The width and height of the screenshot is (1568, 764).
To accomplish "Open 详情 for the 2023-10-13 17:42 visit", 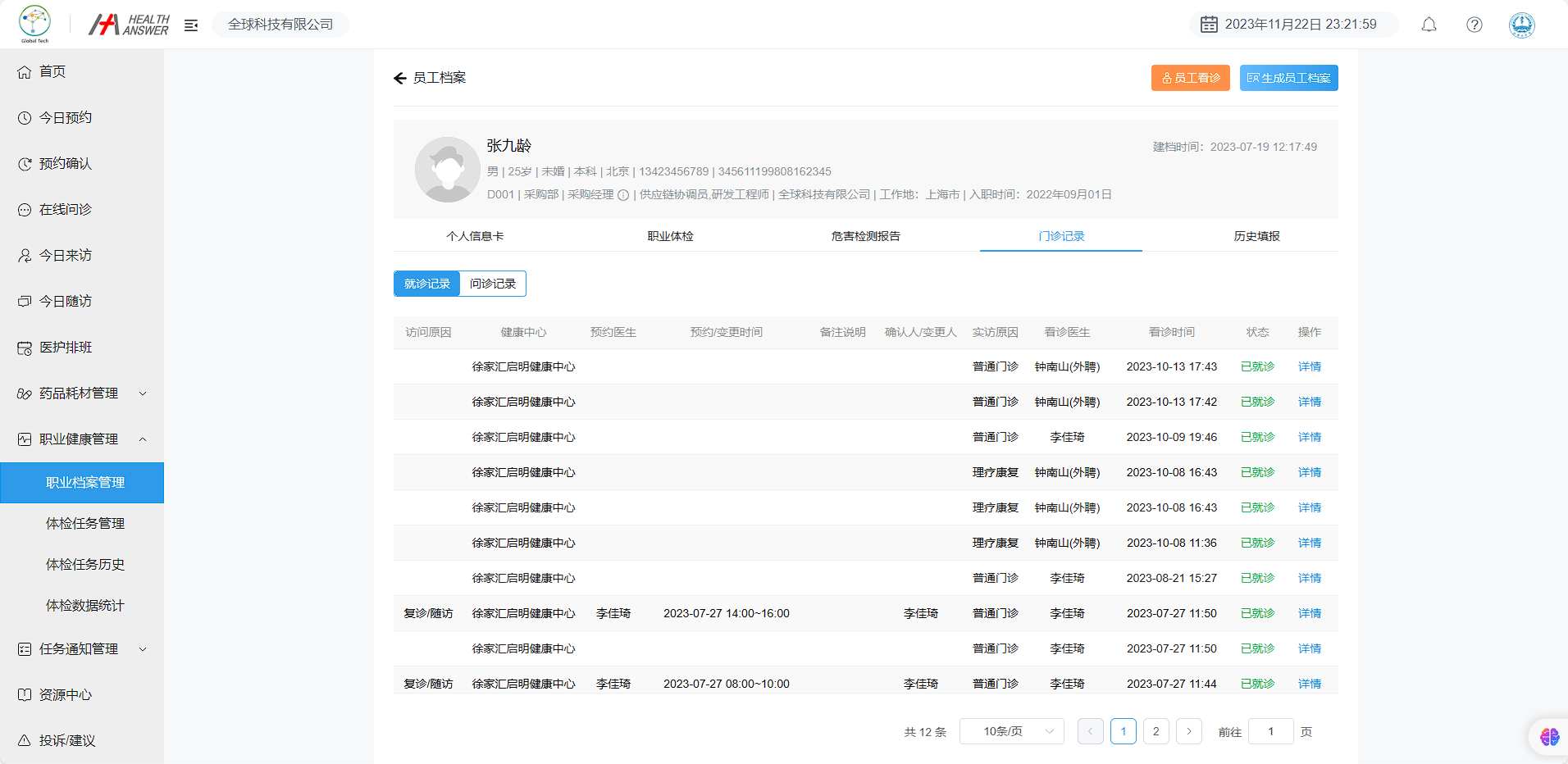I will [1309, 402].
